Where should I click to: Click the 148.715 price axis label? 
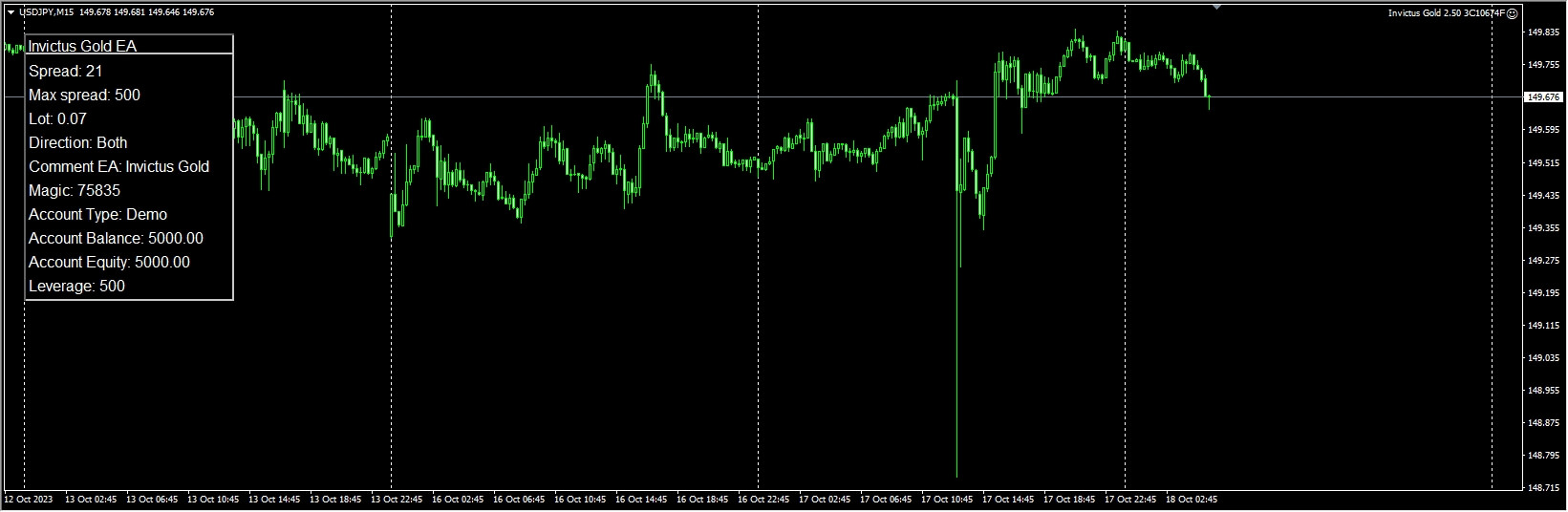(1544, 487)
